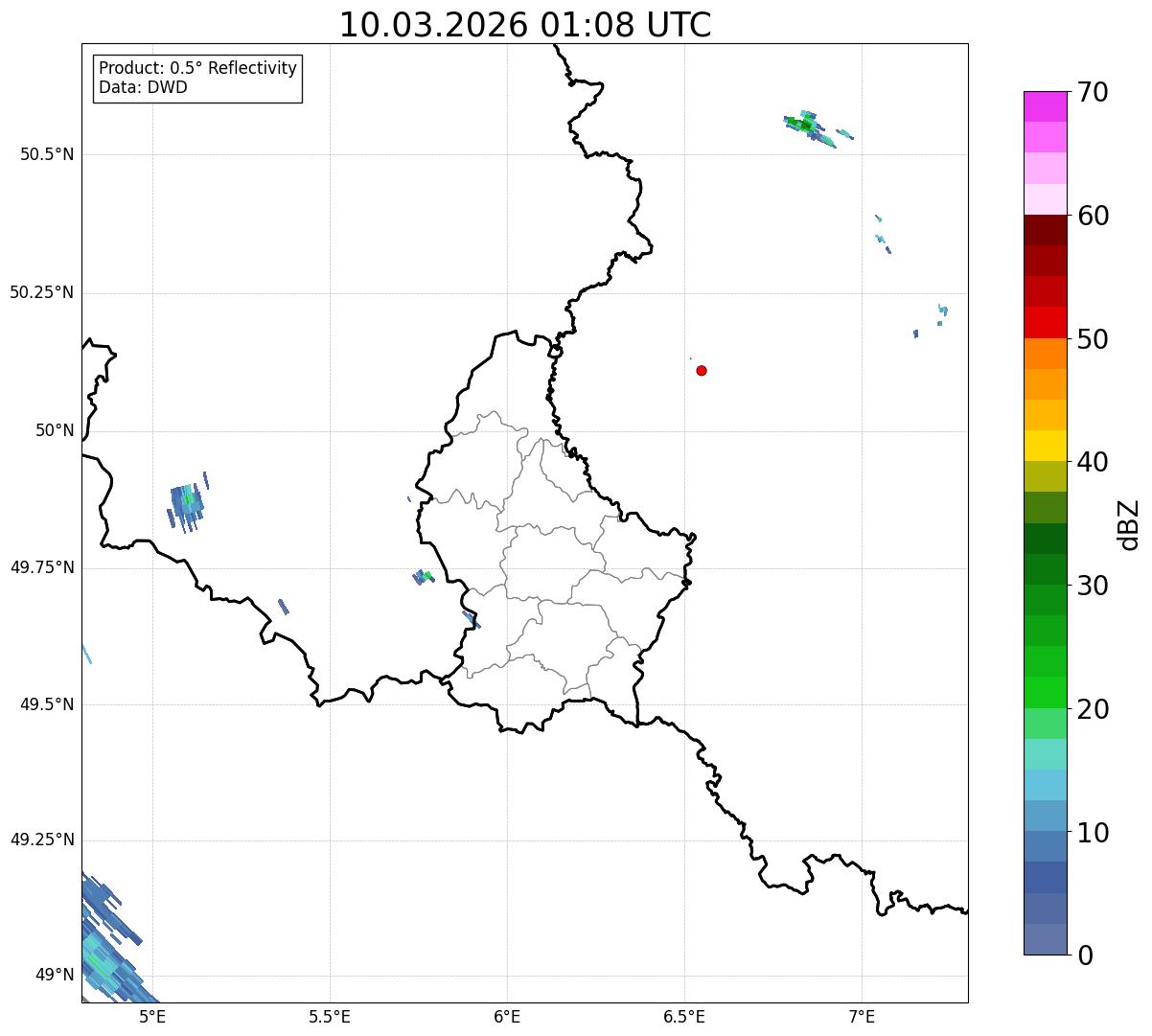This screenshot has height=1036, width=1152.
Task: Click the turquoise colorbar swatch below 20
Action: (x=1046, y=754)
